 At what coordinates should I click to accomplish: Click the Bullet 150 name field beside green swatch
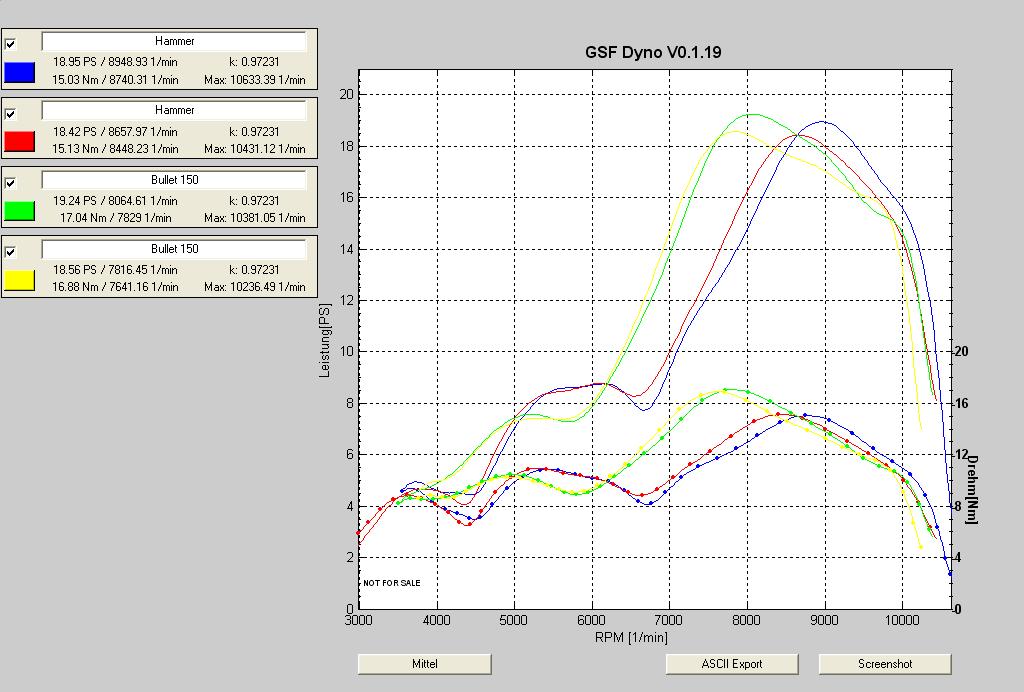tap(174, 179)
